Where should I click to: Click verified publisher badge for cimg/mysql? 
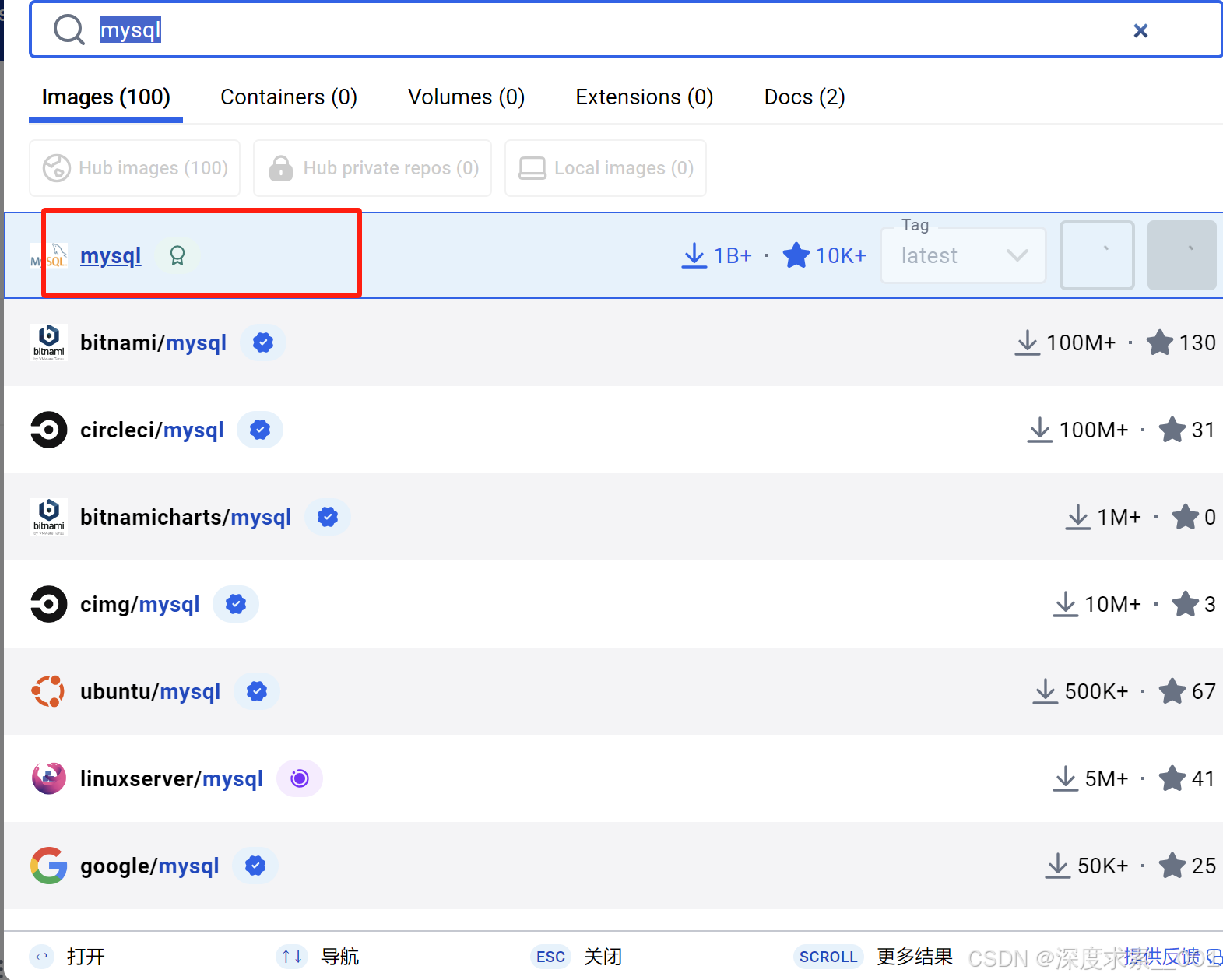pyautogui.click(x=236, y=604)
